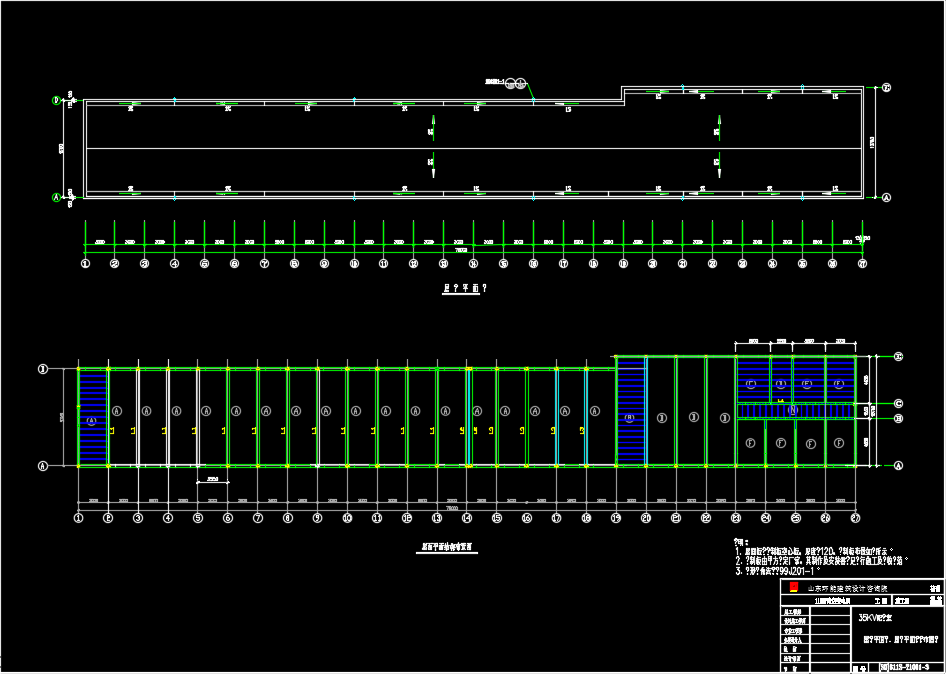Select note 1 mentioning thickness "120"
The image size is (946, 674).
pos(814,552)
